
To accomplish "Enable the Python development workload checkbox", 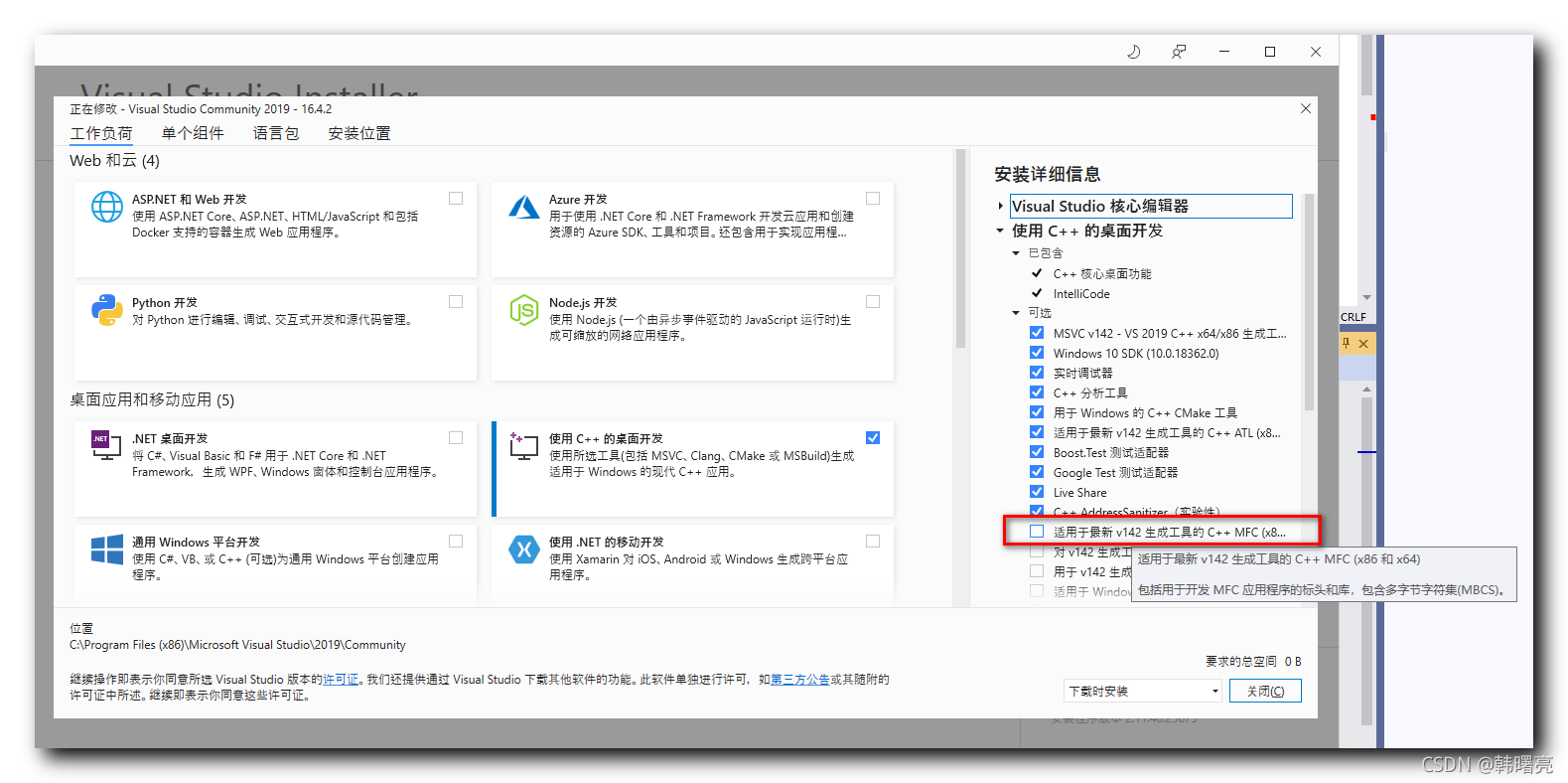I will tap(456, 302).
